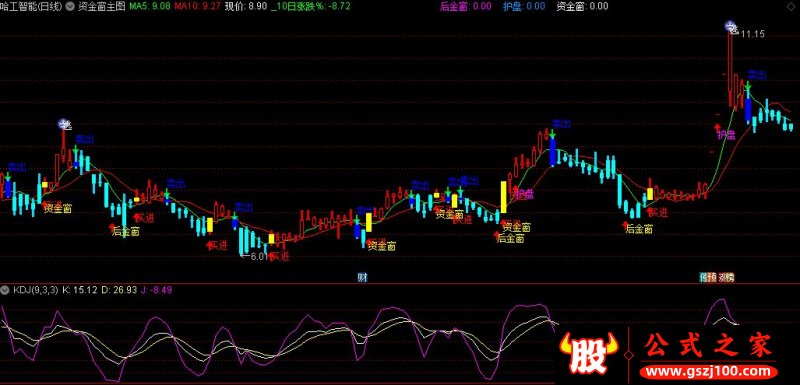Click the teal 信预 marker on the timeline
This screenshot has width=800, height=385.
(707, 278)
